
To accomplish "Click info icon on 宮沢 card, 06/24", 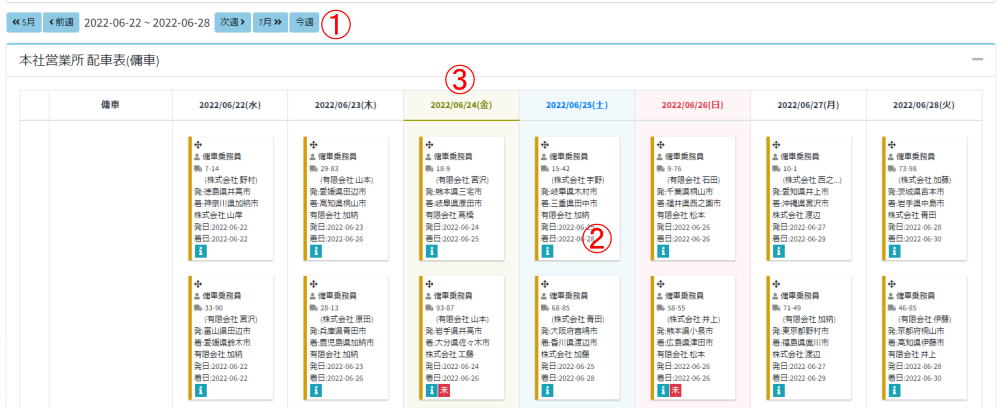I will coord(432,252).
